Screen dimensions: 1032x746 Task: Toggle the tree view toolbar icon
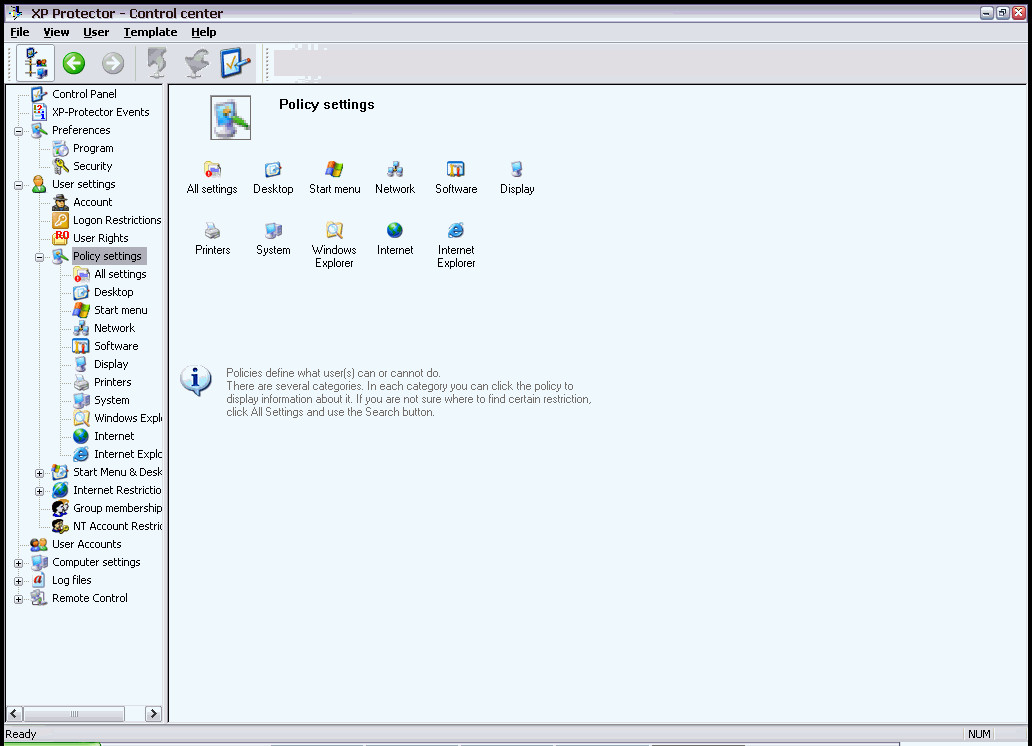click(35, 64)
